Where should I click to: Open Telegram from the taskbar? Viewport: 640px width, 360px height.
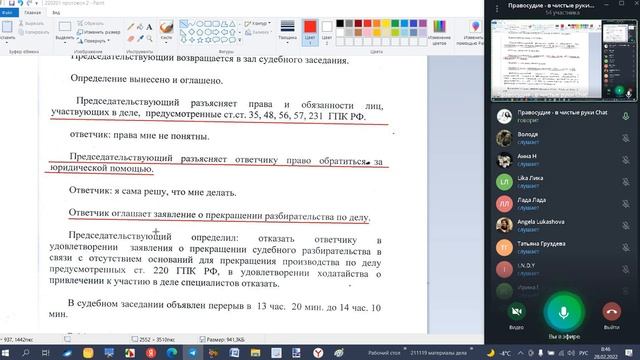tap(192, 353)
